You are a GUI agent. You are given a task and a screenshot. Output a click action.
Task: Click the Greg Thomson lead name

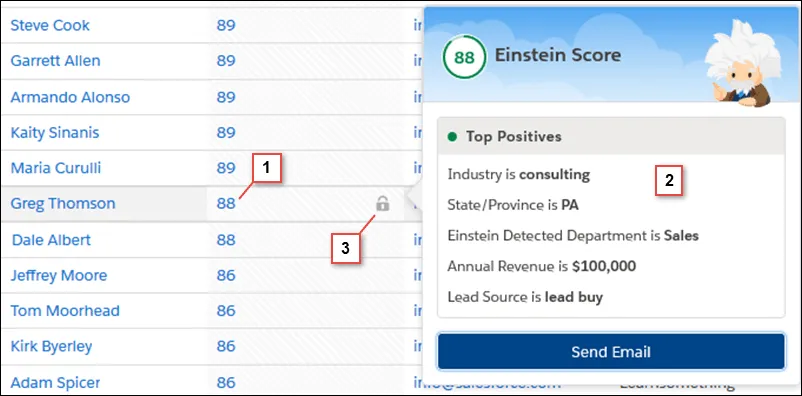[x=63, y=204]
